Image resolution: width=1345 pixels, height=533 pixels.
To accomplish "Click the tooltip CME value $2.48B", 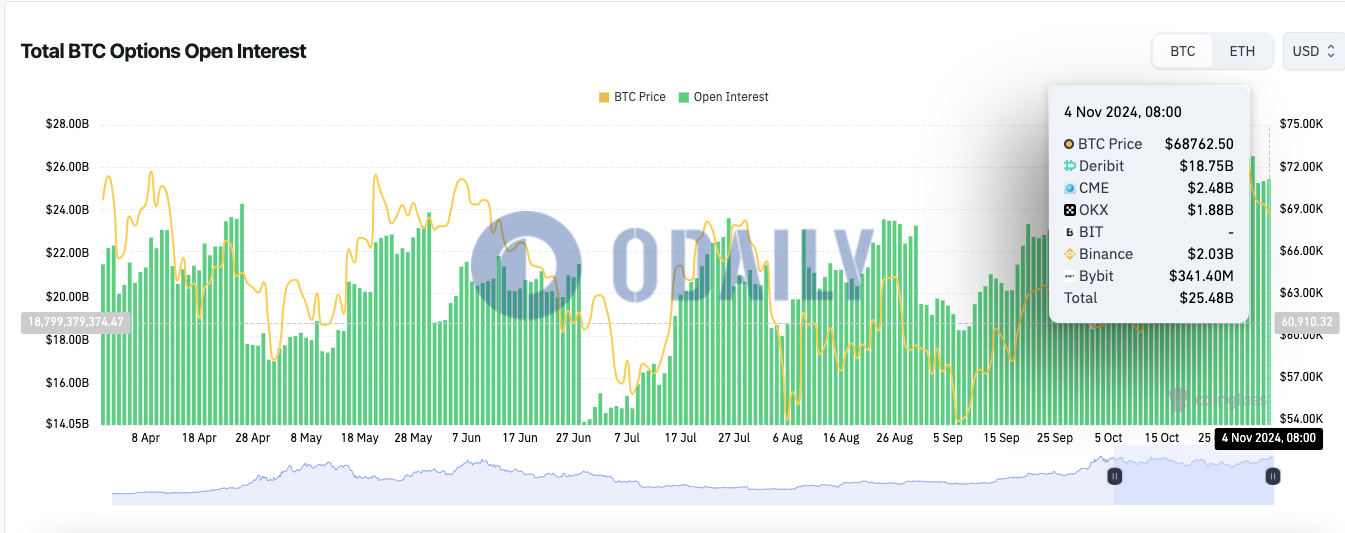I will click(x=1213, y=188).
